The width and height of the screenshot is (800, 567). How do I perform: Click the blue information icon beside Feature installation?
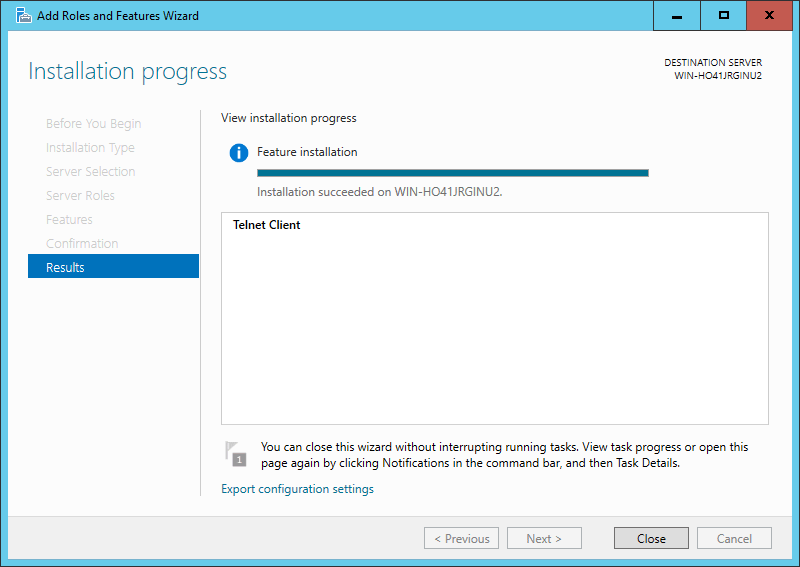(239, 153)
